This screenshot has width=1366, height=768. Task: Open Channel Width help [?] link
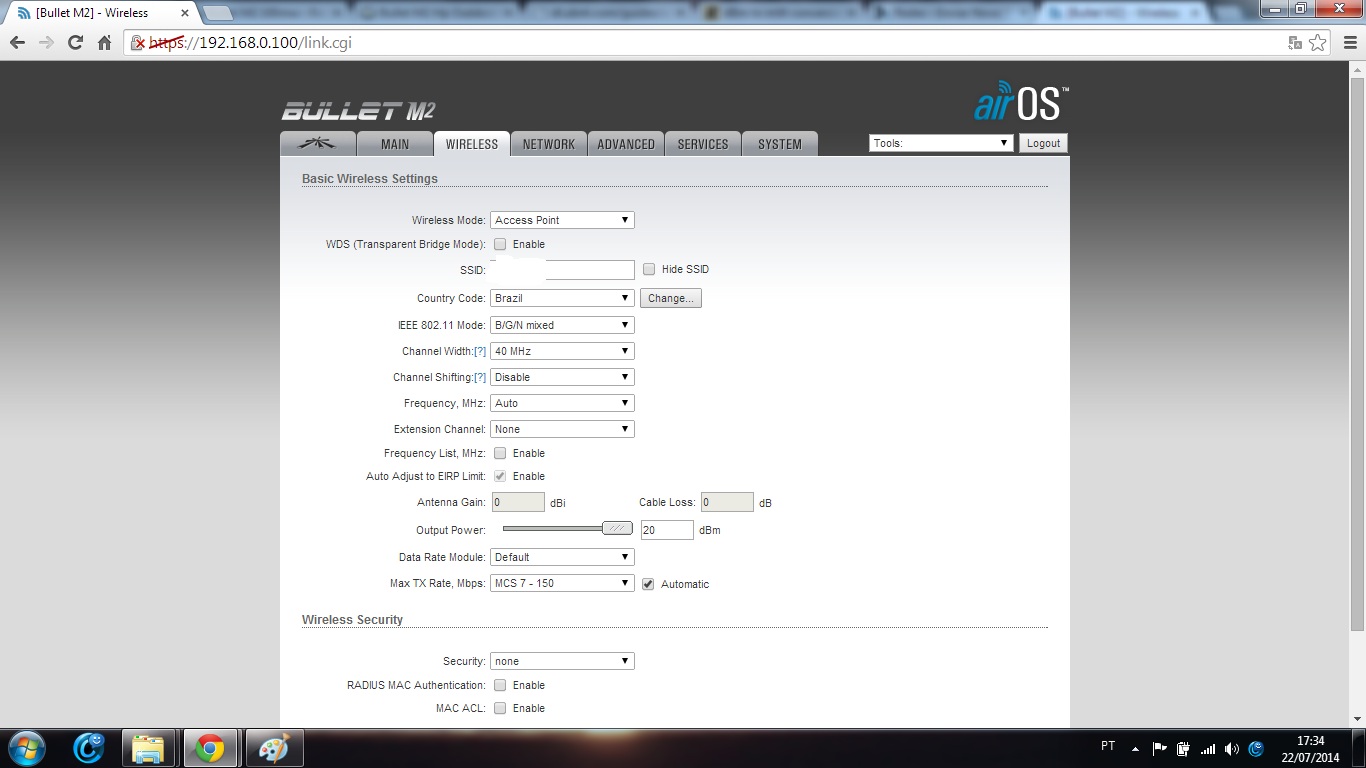(x=480, y=351)
